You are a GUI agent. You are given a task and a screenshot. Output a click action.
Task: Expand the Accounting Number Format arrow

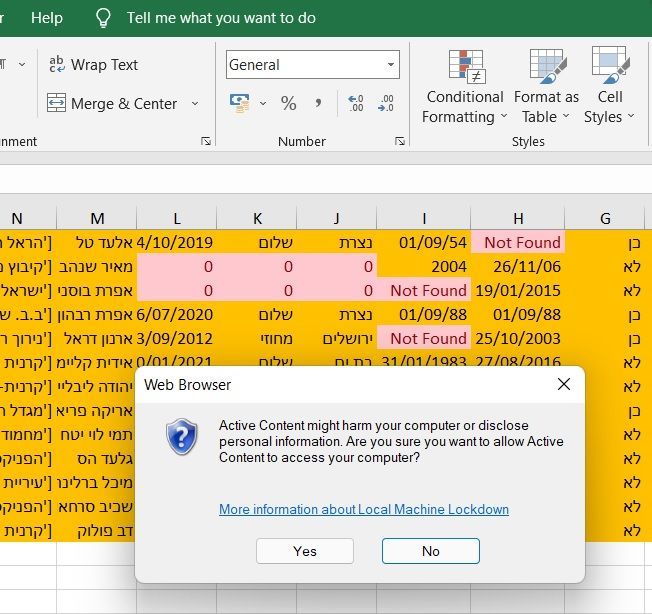pyautogui.click(x=263, y=103)
